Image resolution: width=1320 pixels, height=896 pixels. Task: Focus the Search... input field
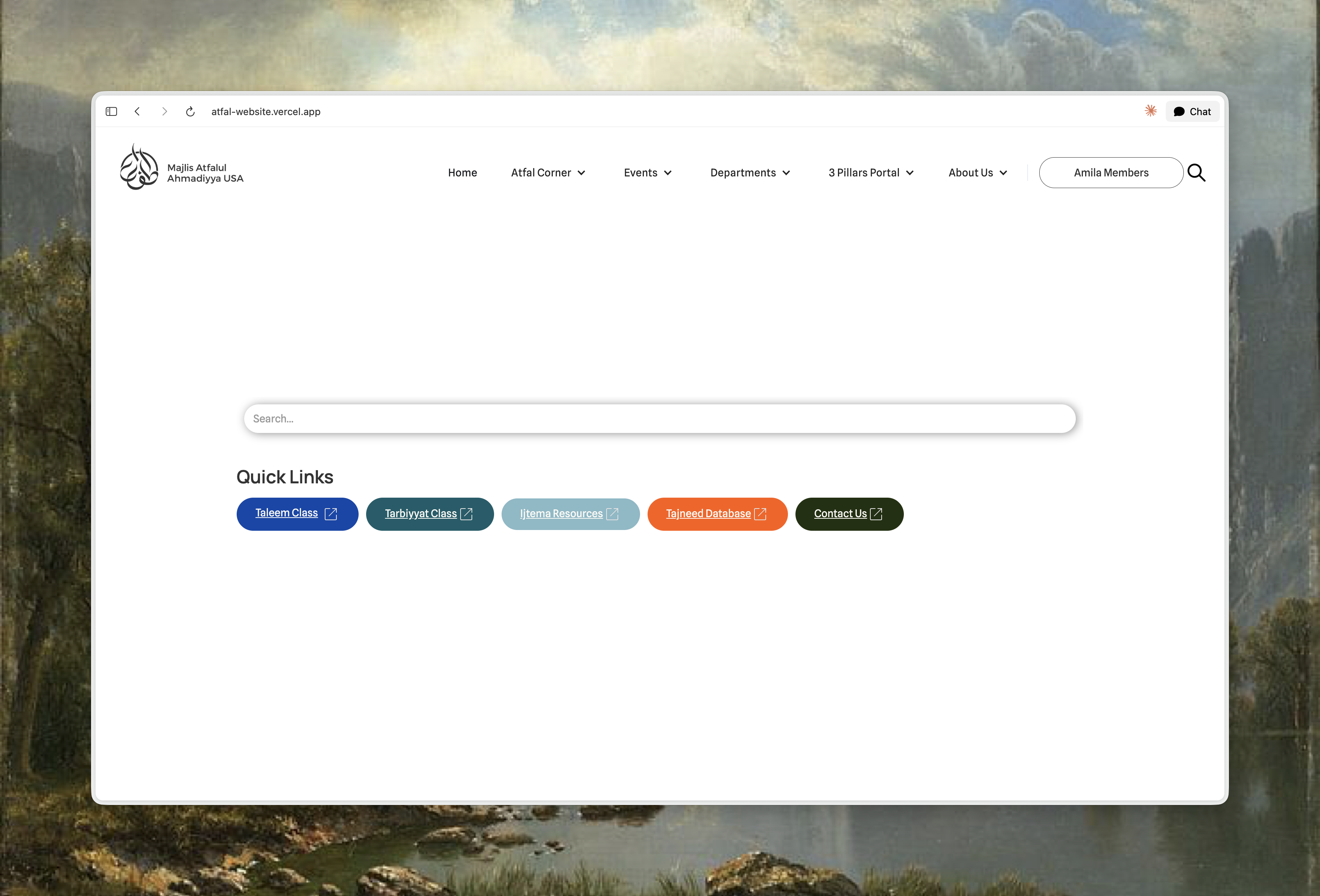click(x=659, y=419)
